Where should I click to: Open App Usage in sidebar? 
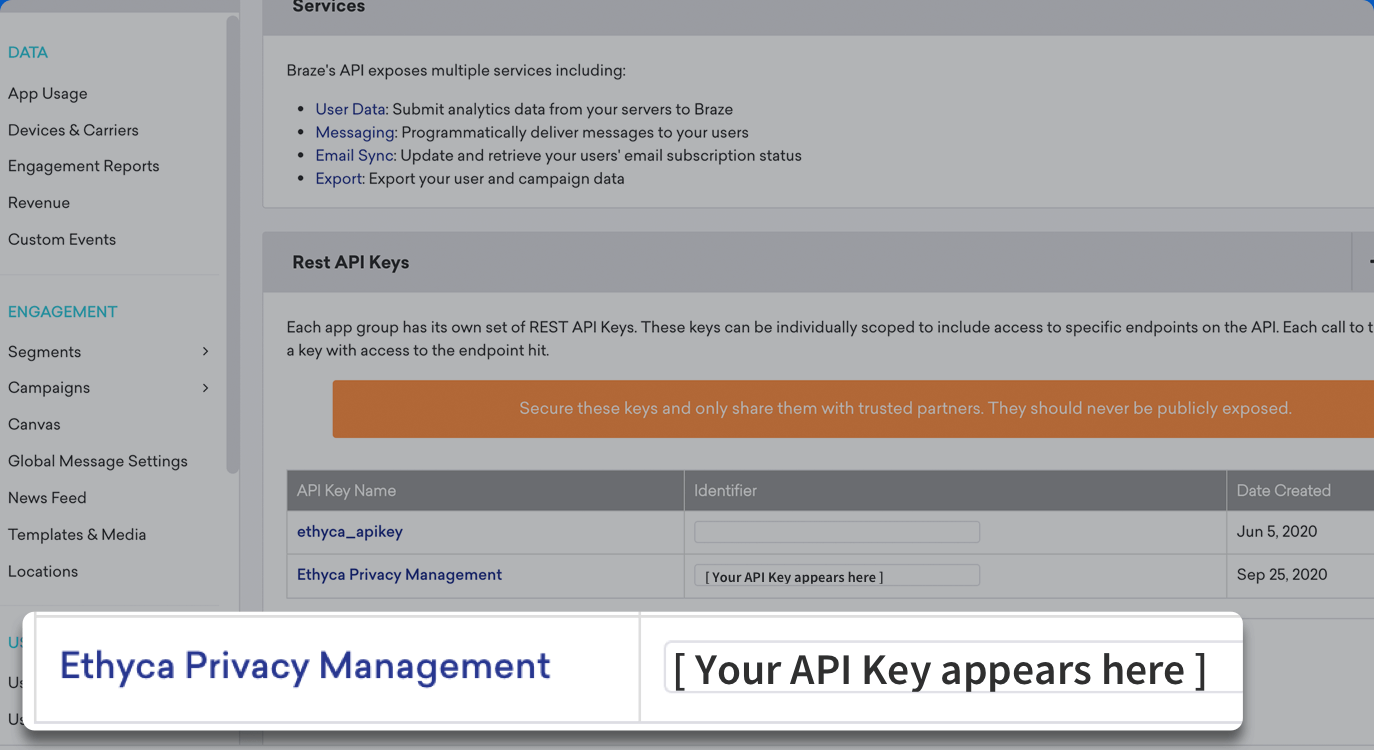[48, 93]
